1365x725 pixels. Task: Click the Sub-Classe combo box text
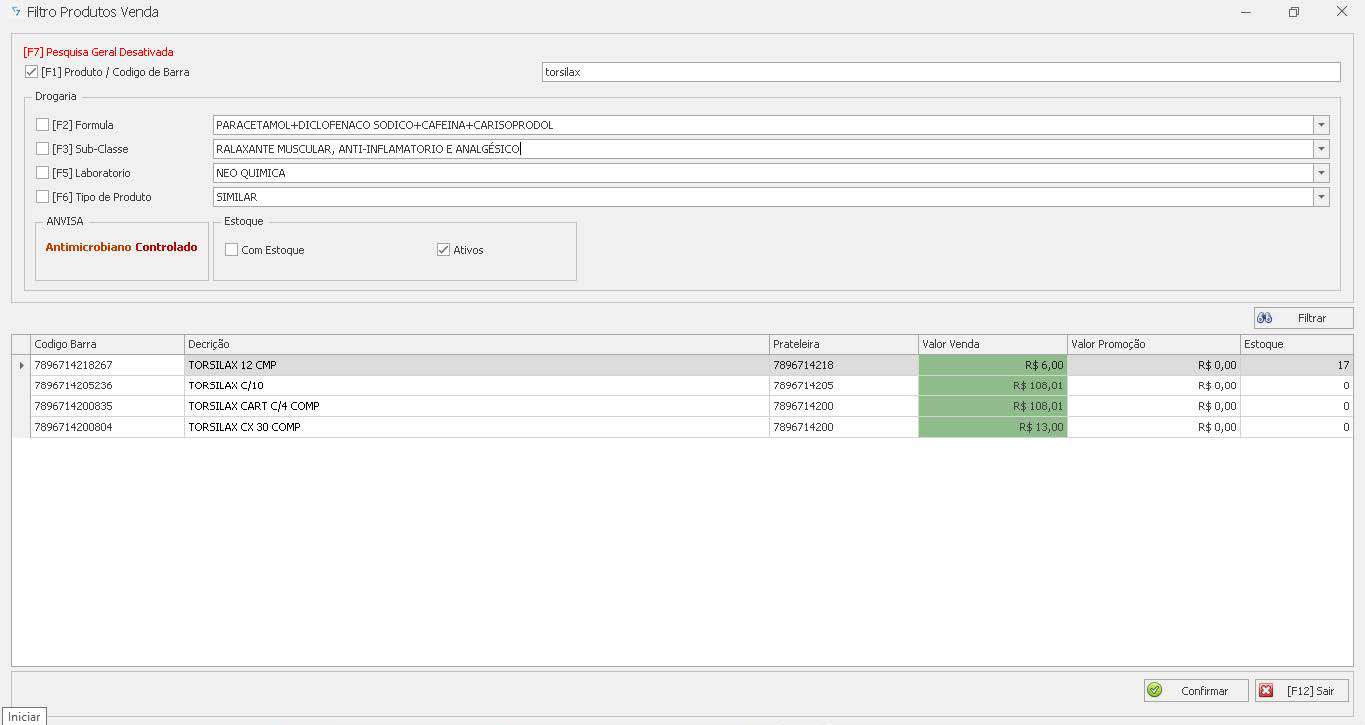[x=763, y=149]
